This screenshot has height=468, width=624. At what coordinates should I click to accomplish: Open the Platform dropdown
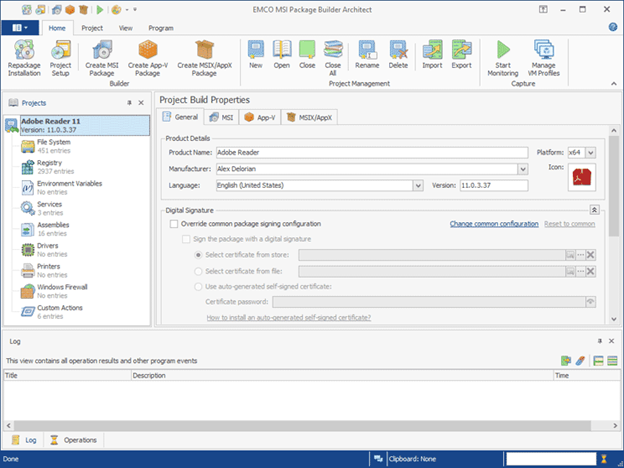(591, 152)
